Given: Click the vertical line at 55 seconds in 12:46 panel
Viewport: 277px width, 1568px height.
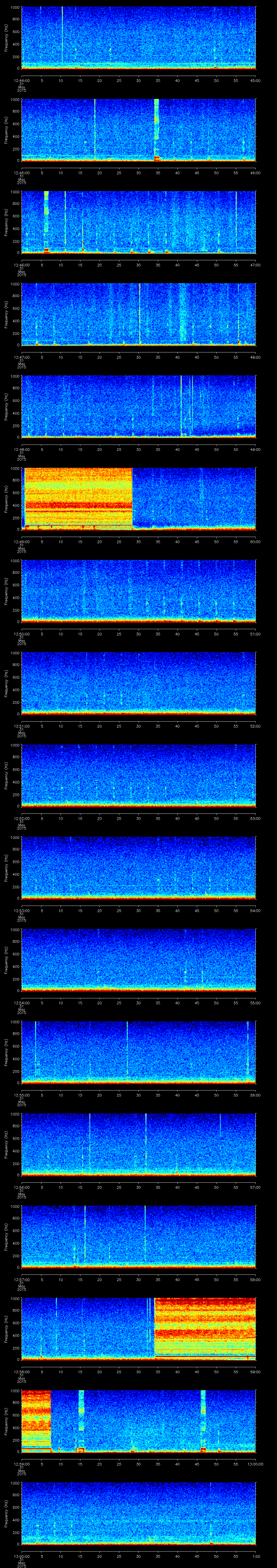Looking at the screenshot, I should 236,219.
